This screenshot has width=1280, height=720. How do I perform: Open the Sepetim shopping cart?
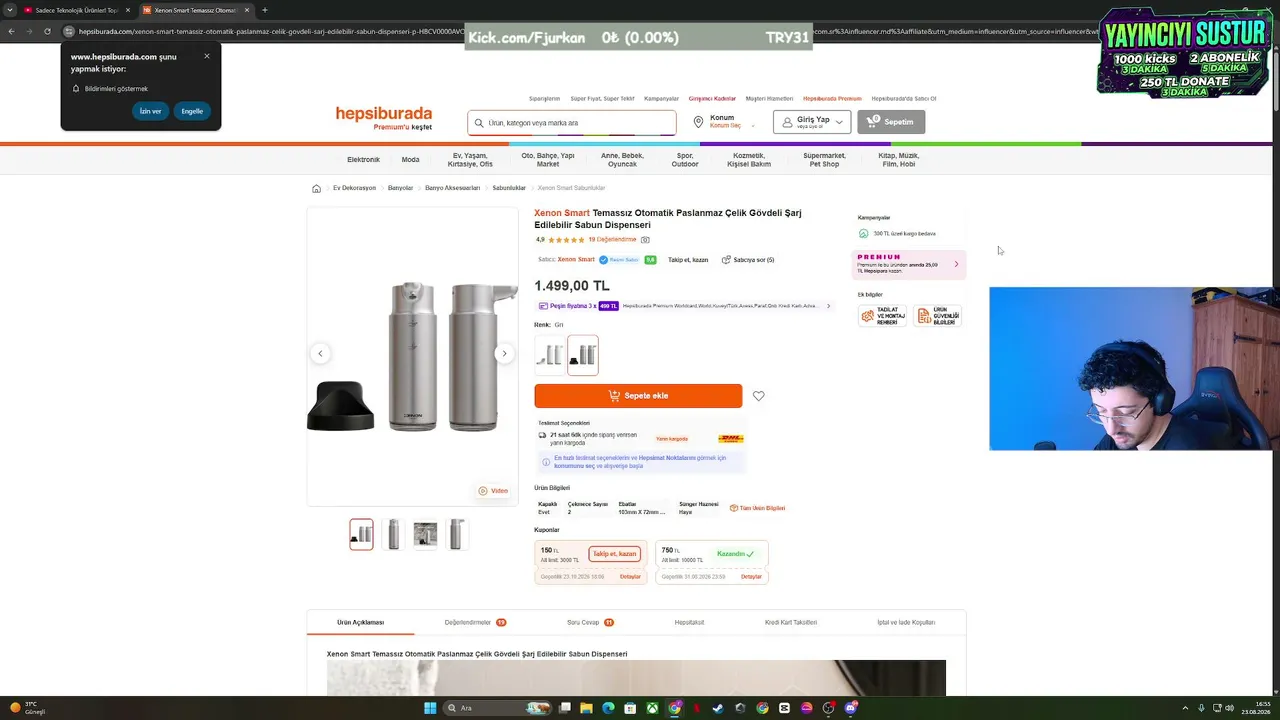[891, 122]
